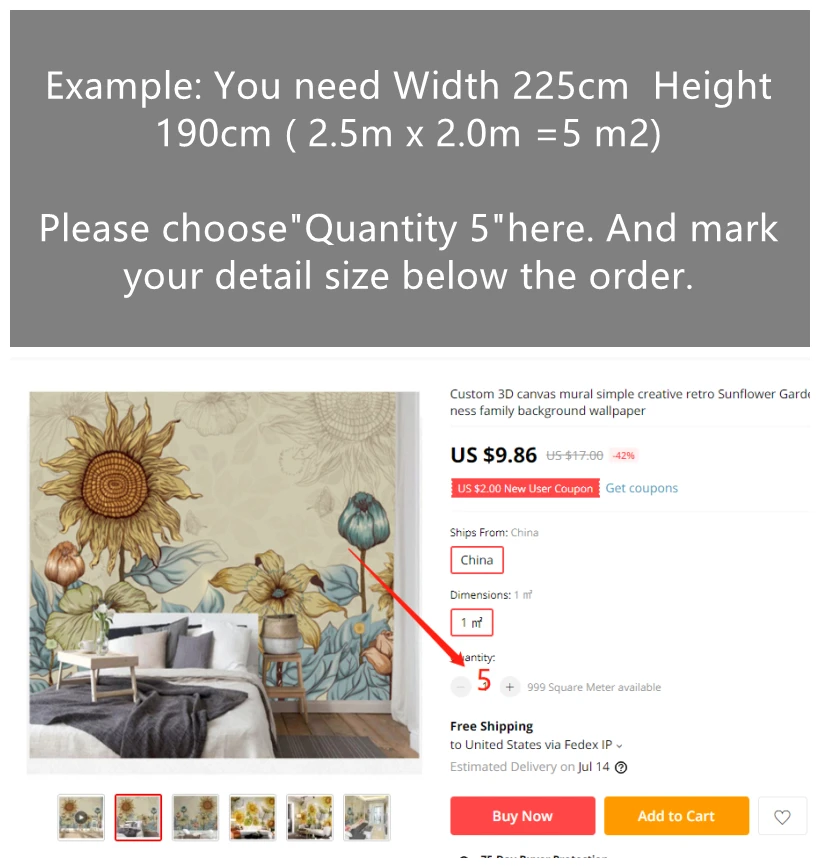
Task: Select the last gallery thumbnail showing hallway
Action: pos(367,817)
